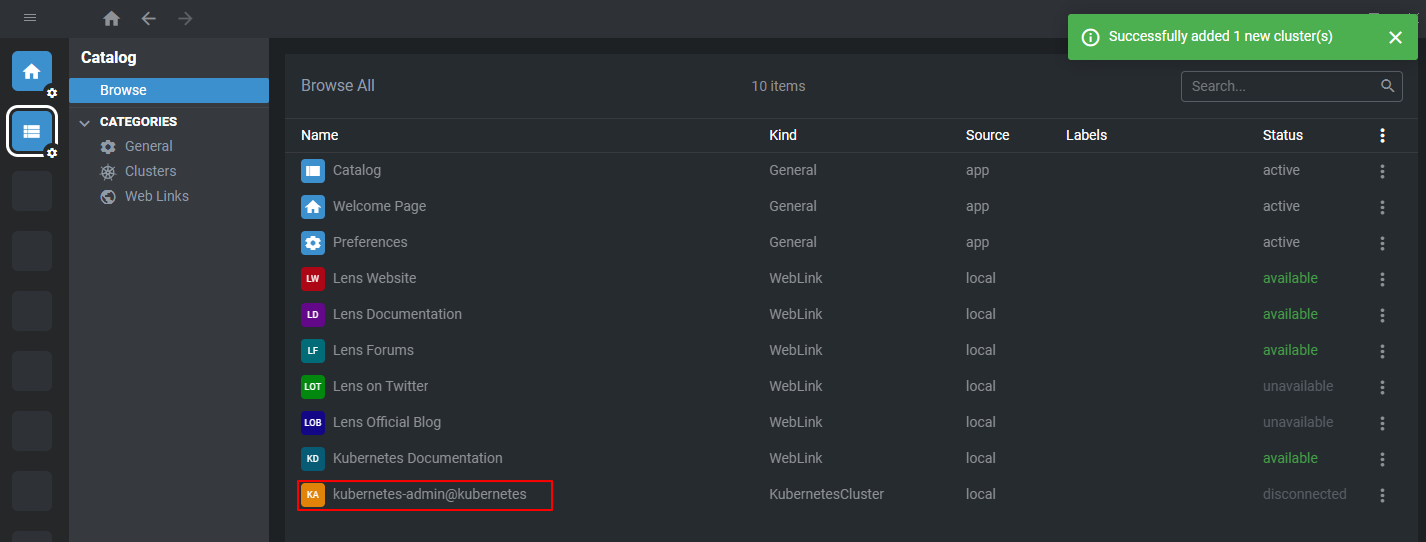Screen dimensions: 1426x542
Task: Select Preferences entry name
Action: coord(370,242)
